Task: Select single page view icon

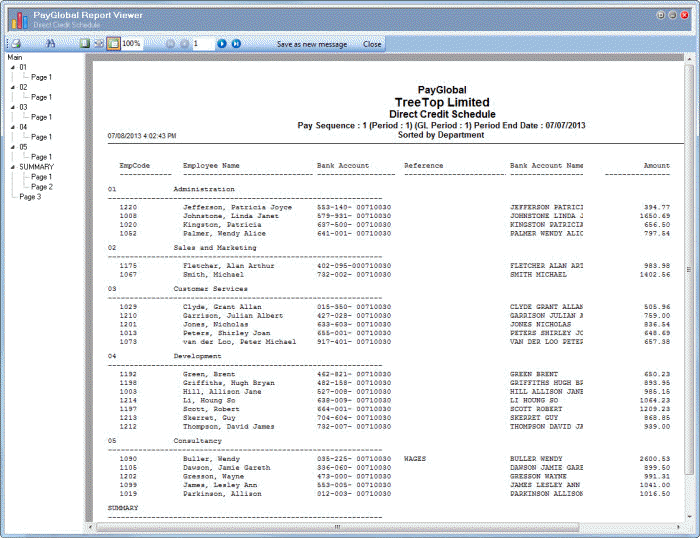Action: (85, 44)
